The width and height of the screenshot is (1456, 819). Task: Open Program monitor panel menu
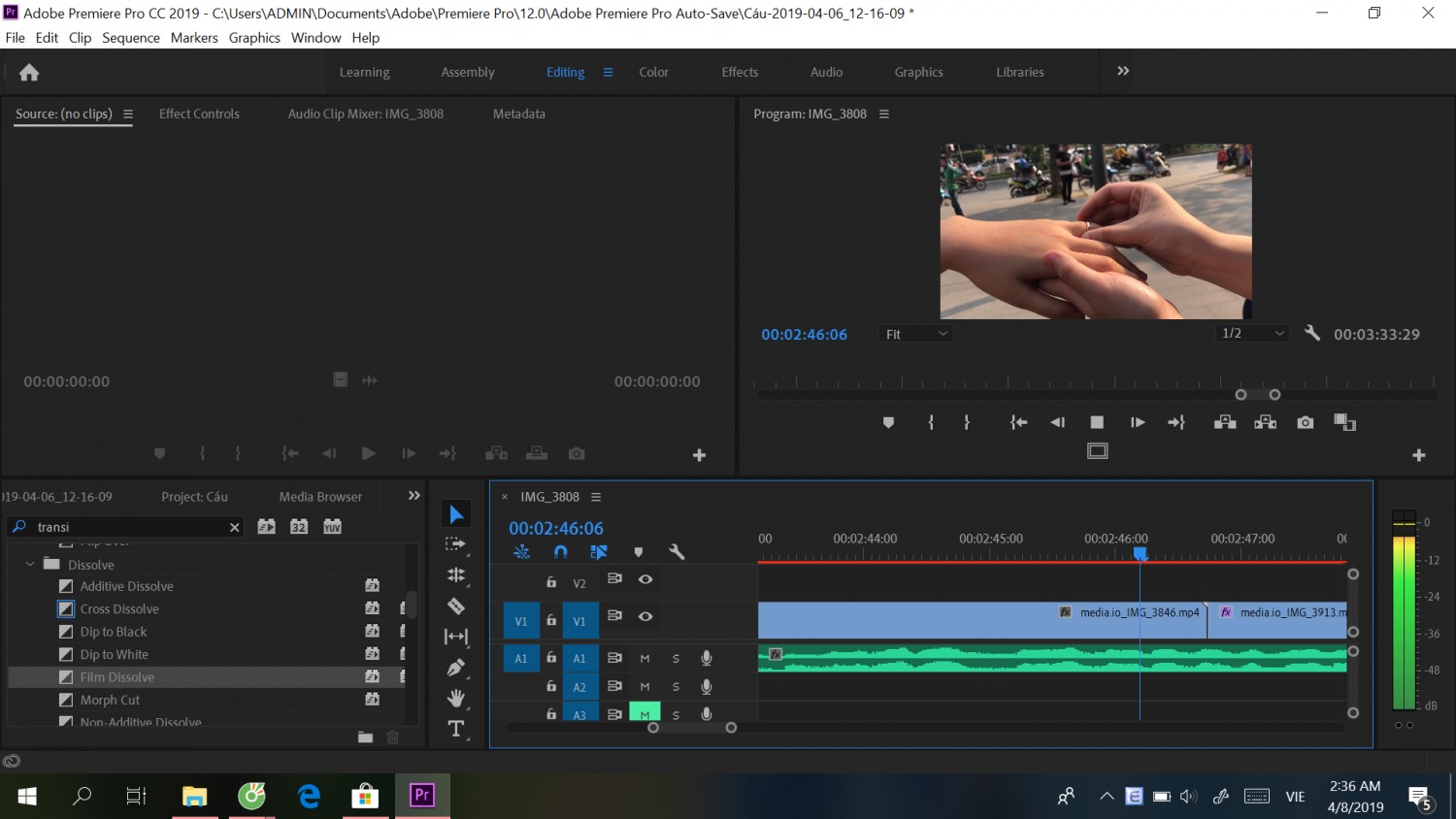coord(884,114)
